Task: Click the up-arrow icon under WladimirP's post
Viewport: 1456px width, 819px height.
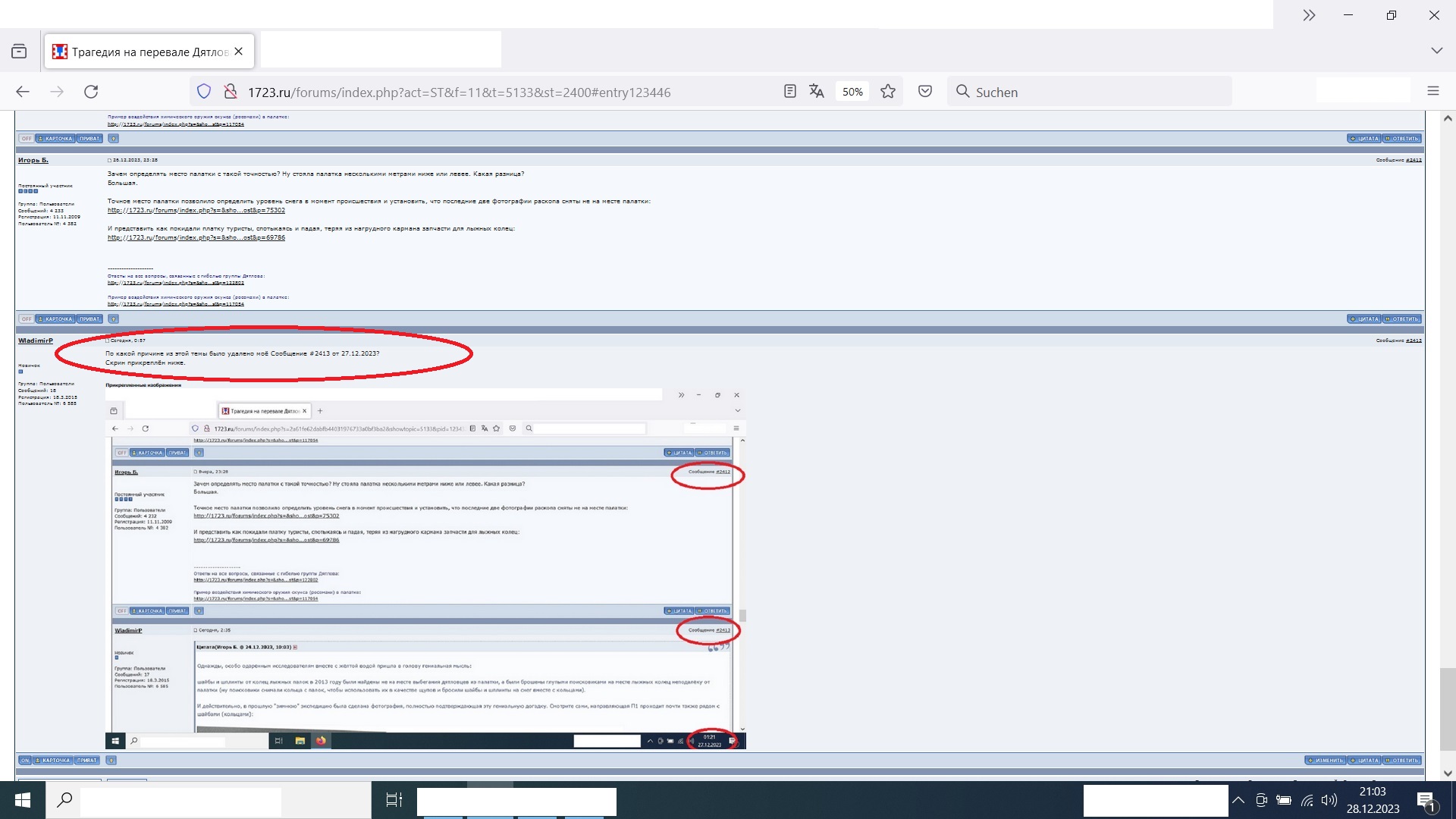Action: (x=111, y=761)
